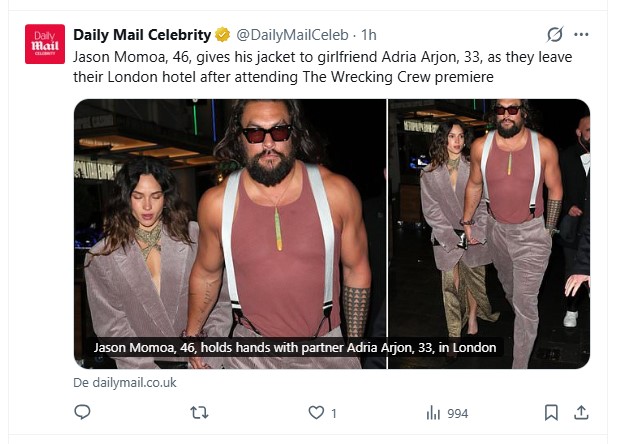
Task: Like the post with the heart icon
Action: point(316,412)
